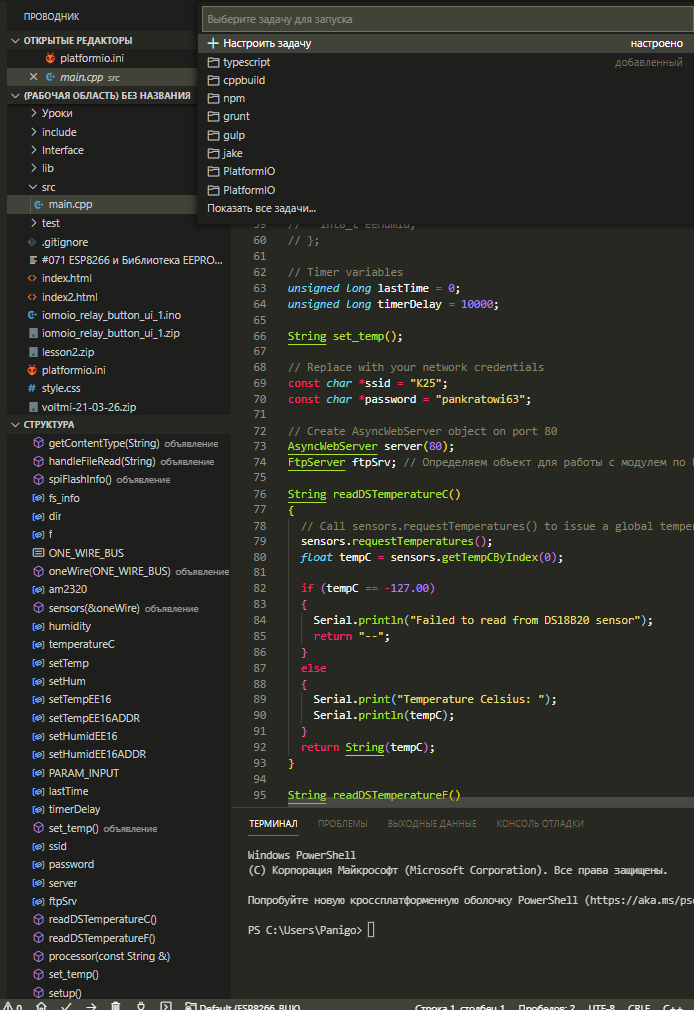
Task: Click the plus icon beside Настроить задачу
Action: click(x=213, y=44)
